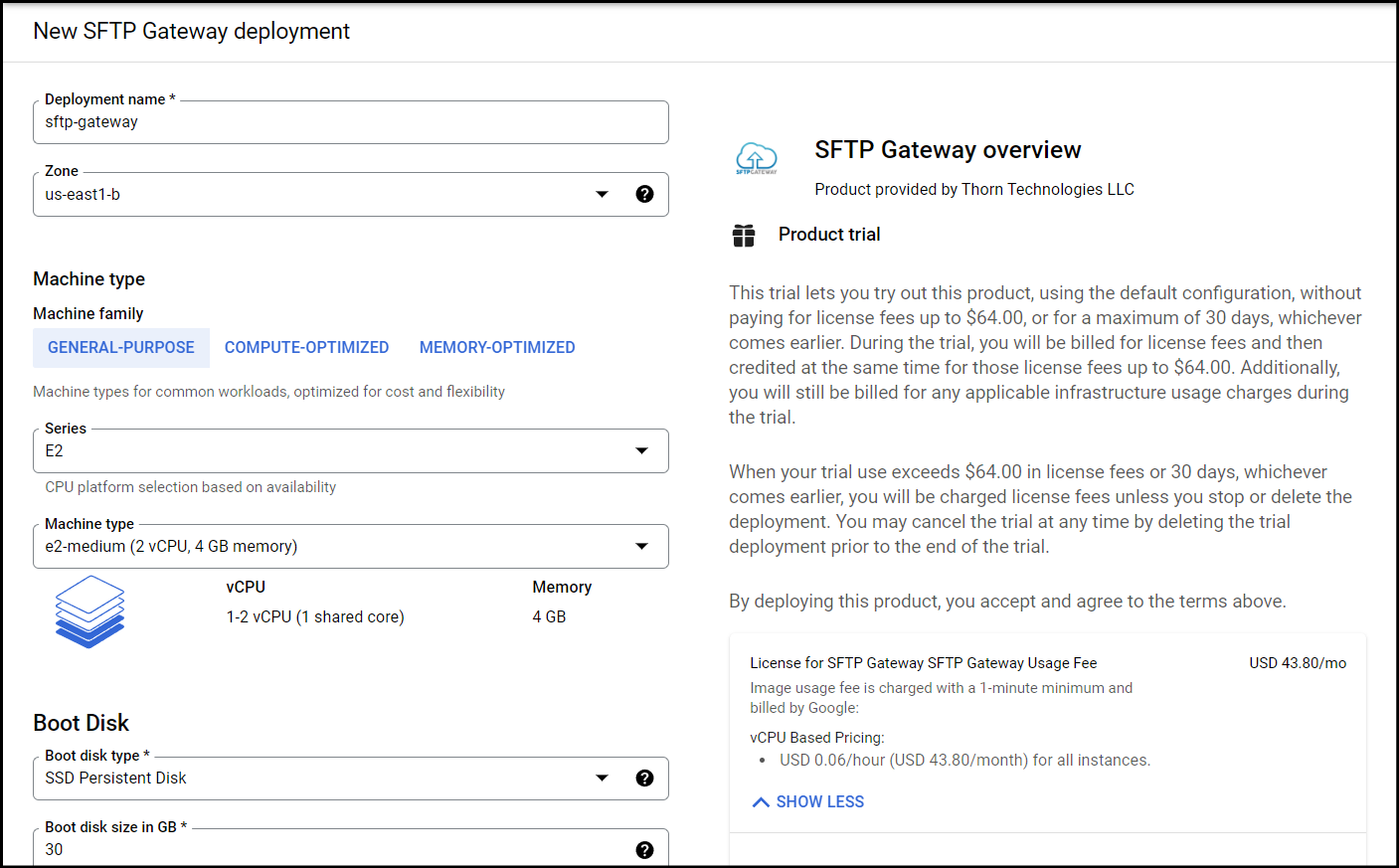1399x868 pixels.
Task: Open the Series E2 dropdown
Action: click(x=351, y=450)
